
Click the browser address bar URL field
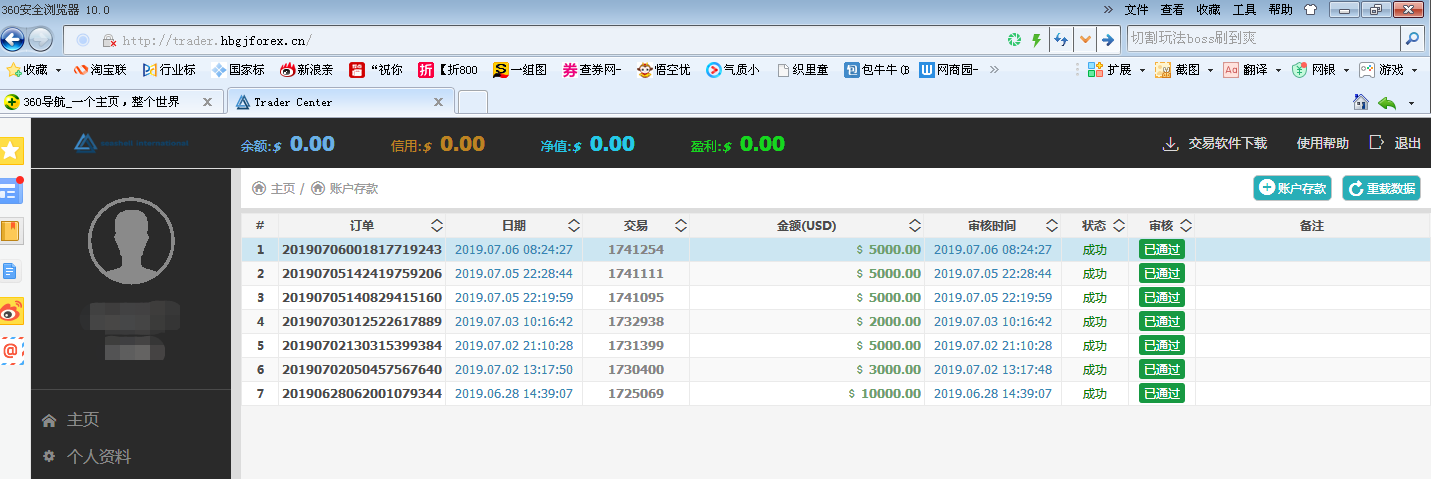[x=550, y=40]
